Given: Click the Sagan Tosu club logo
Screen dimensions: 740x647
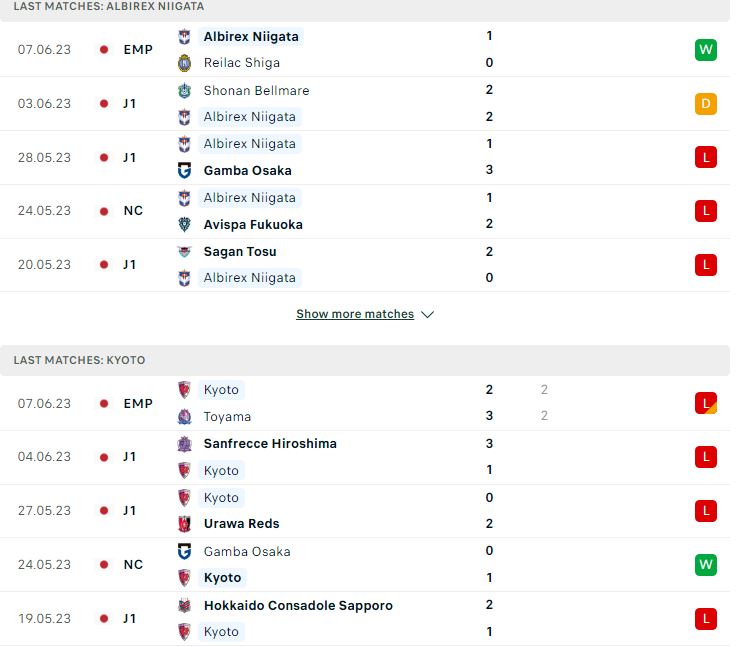Looking at the screenshot, I should (x=185, y=252).
